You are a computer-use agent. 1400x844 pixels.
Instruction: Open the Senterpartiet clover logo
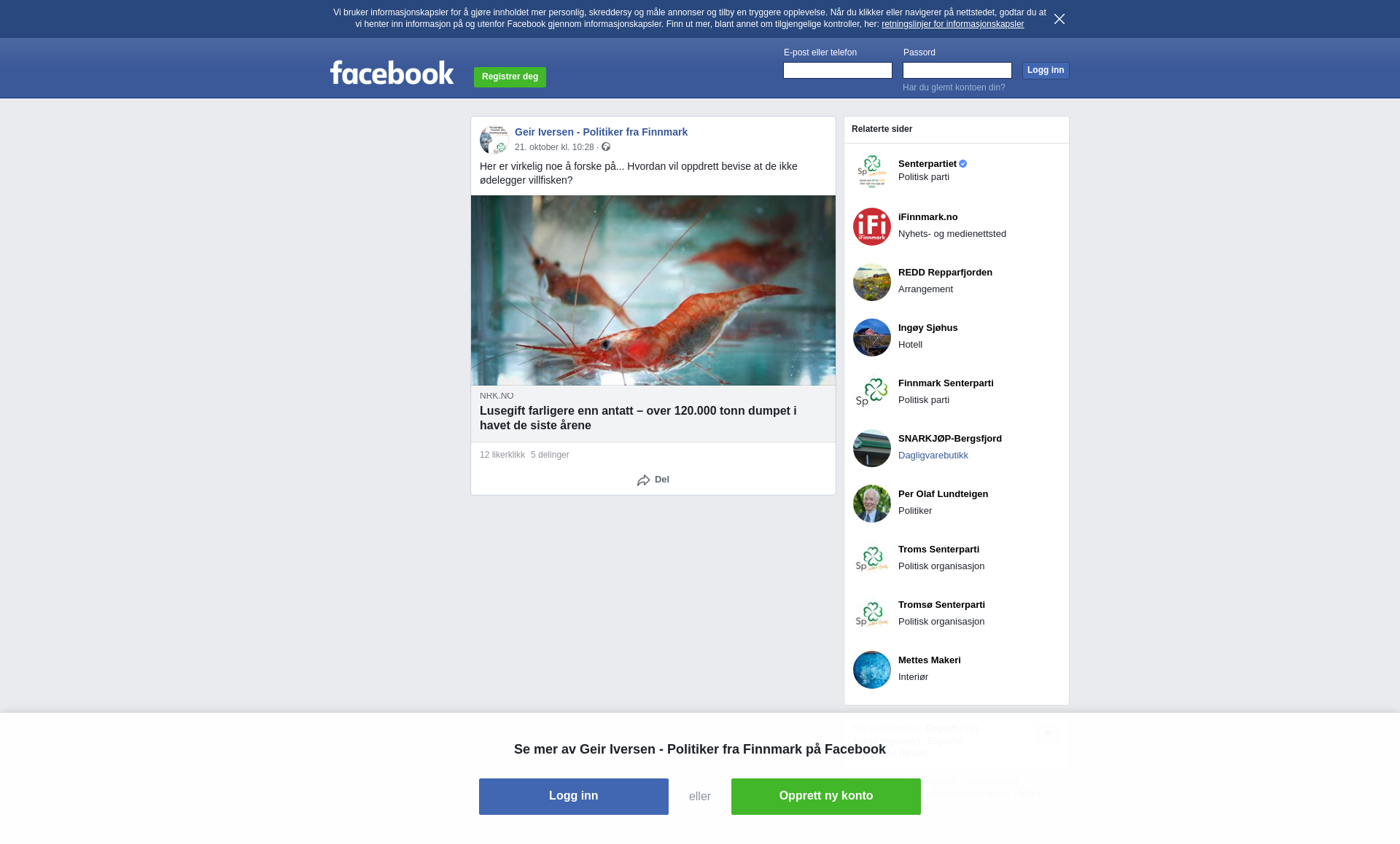(x=872, y=171)
